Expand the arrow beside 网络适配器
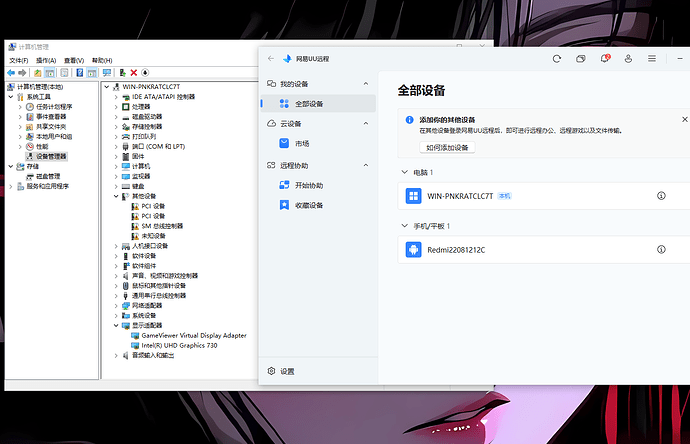Viewport: 690px width, 444px height. point(116,306)
